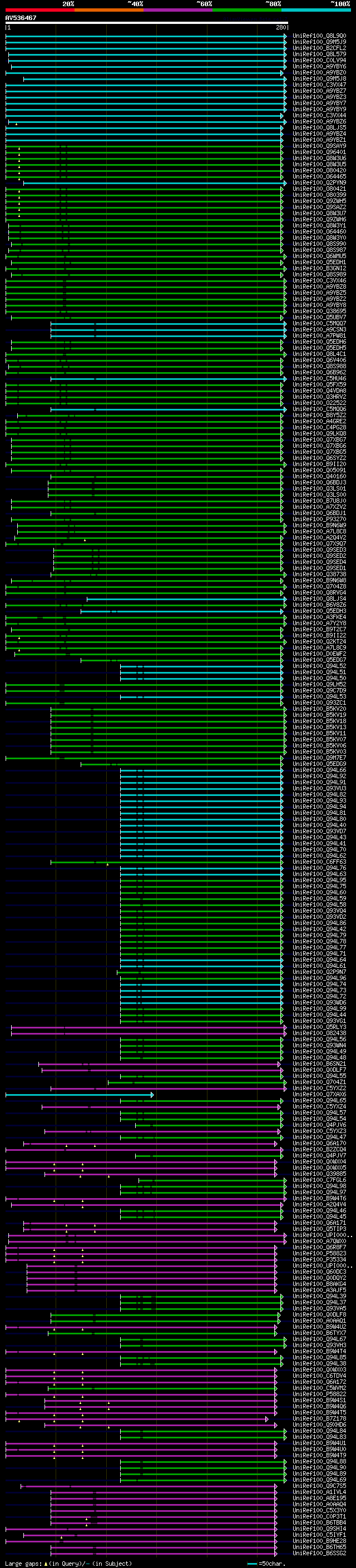Select the UniRef100_Q9SHI4 label

tap(319, 1529)
